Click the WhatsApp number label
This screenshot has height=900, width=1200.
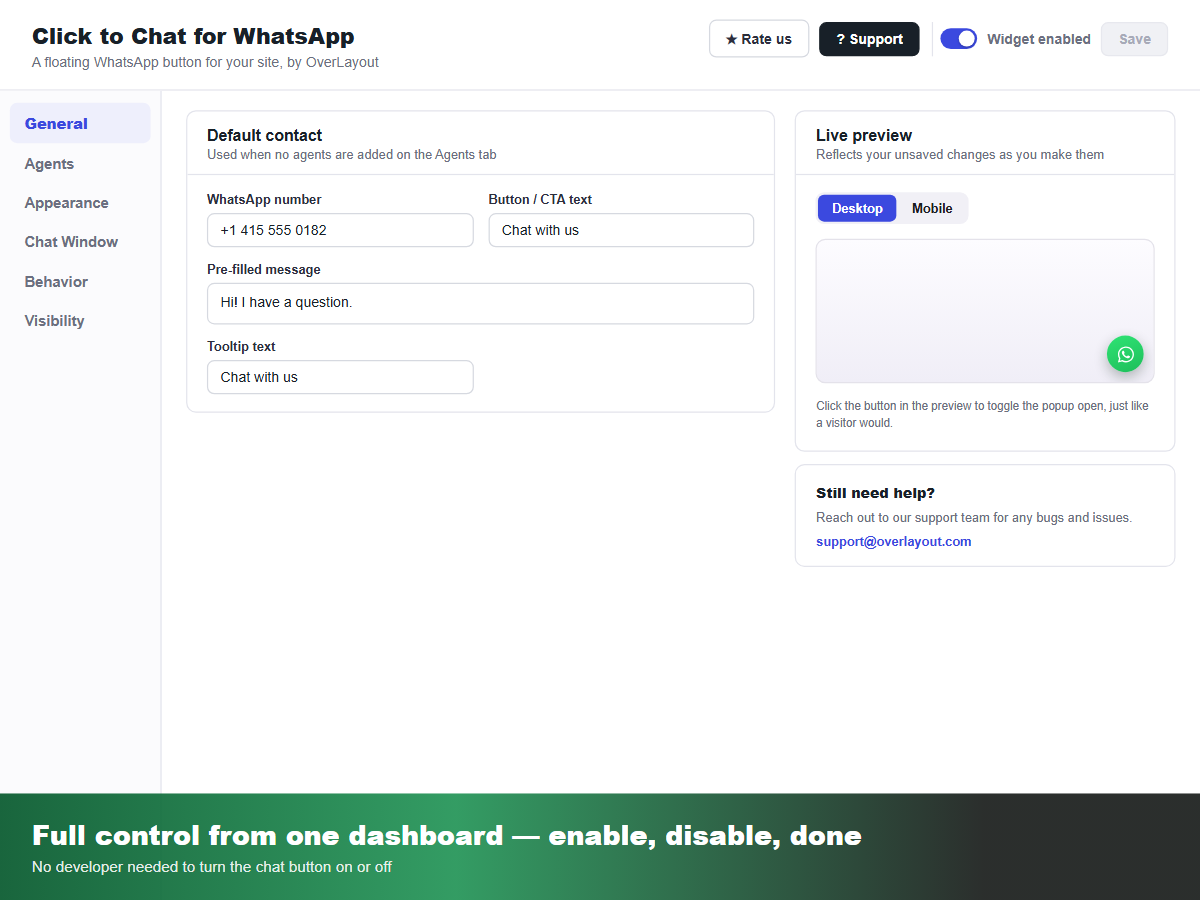coord(264,199)
